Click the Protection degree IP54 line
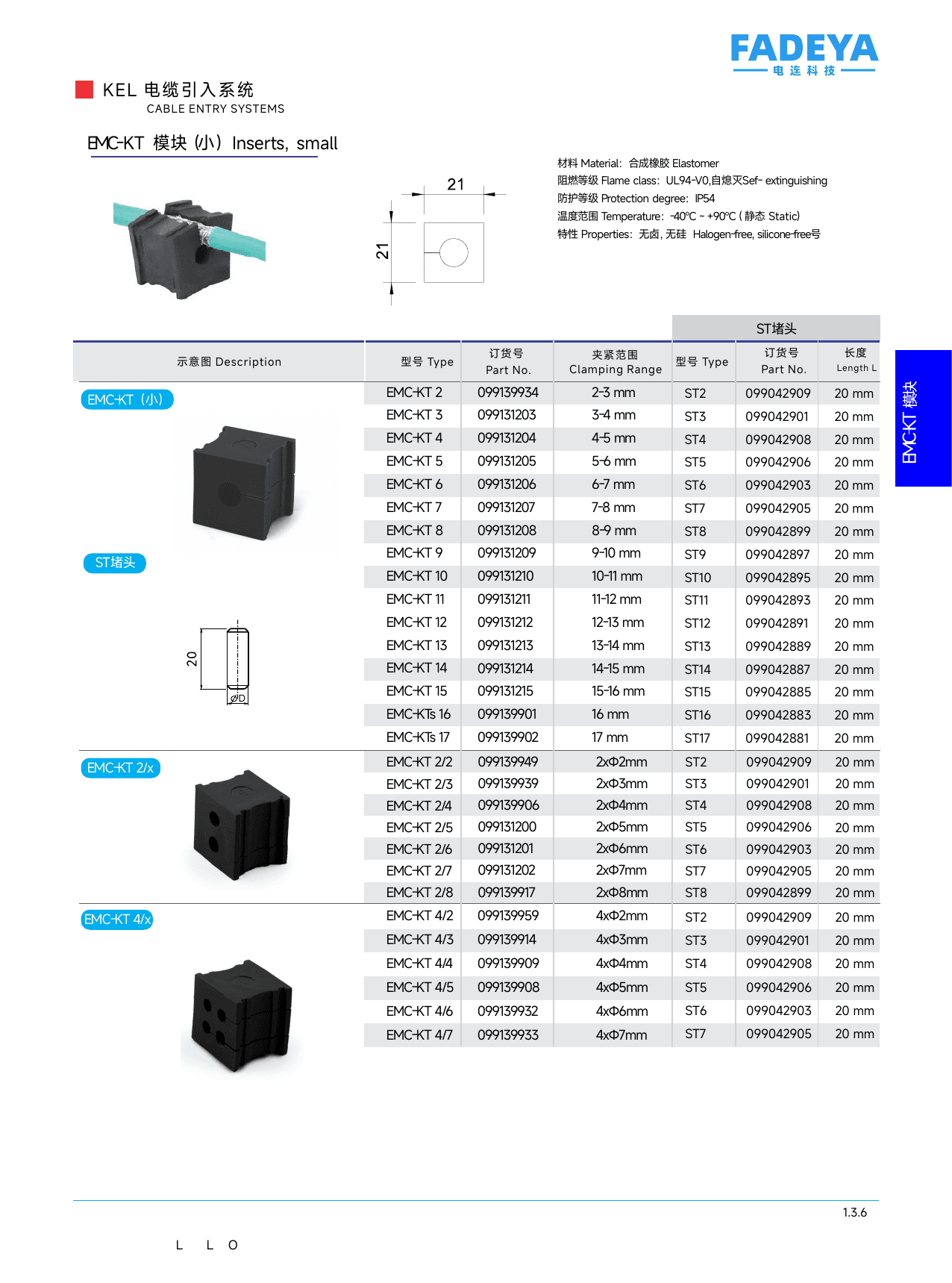The height and width of the screenshot is (1283, 952). (636, 199)
